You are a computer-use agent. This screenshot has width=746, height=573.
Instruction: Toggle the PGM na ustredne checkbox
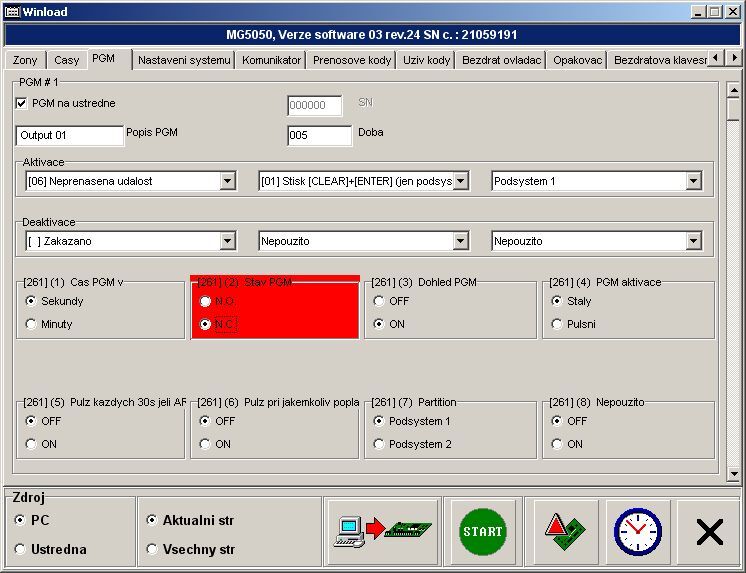click(x=22, y=102)
